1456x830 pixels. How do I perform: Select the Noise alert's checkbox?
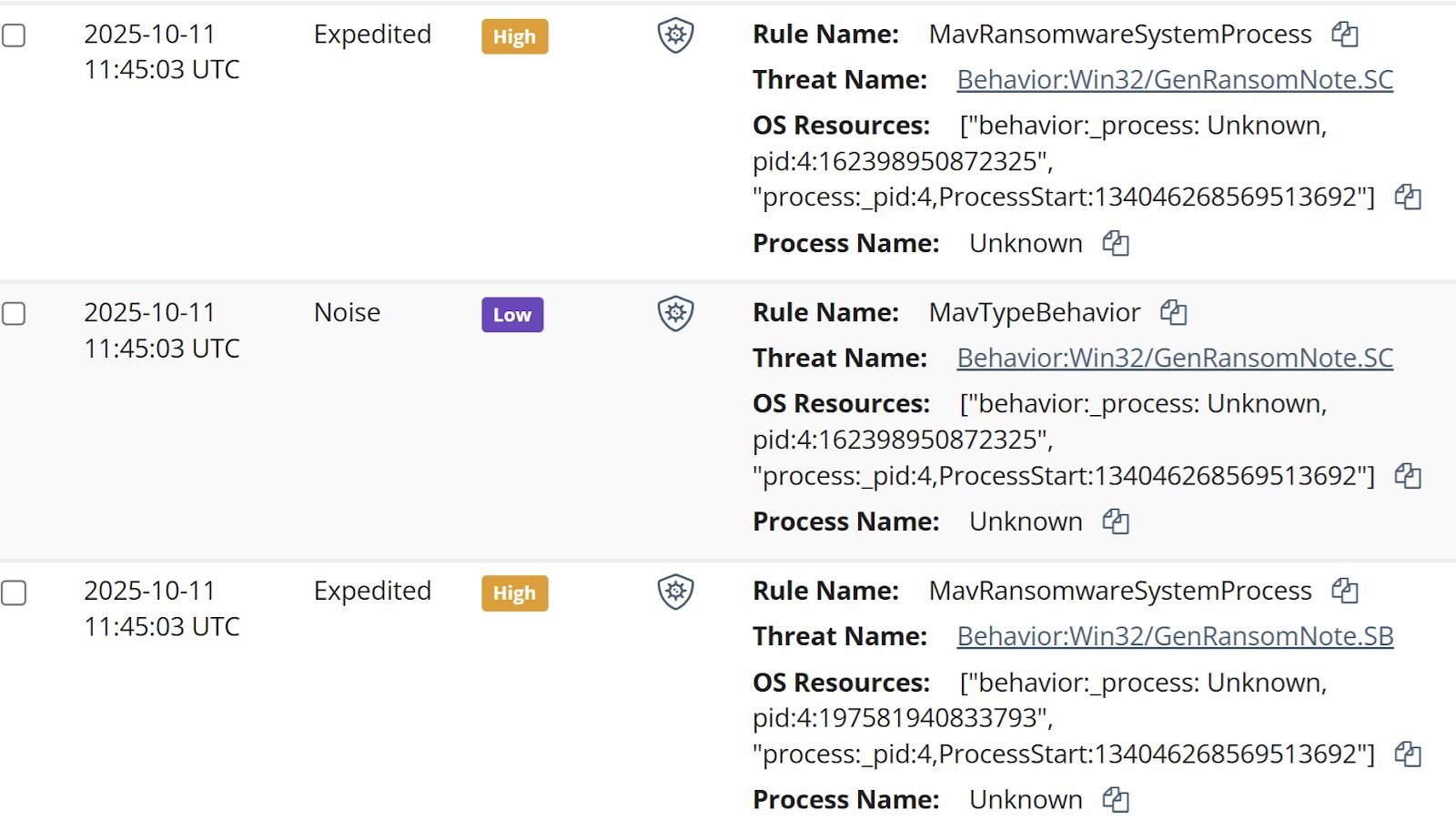point(14,313)
